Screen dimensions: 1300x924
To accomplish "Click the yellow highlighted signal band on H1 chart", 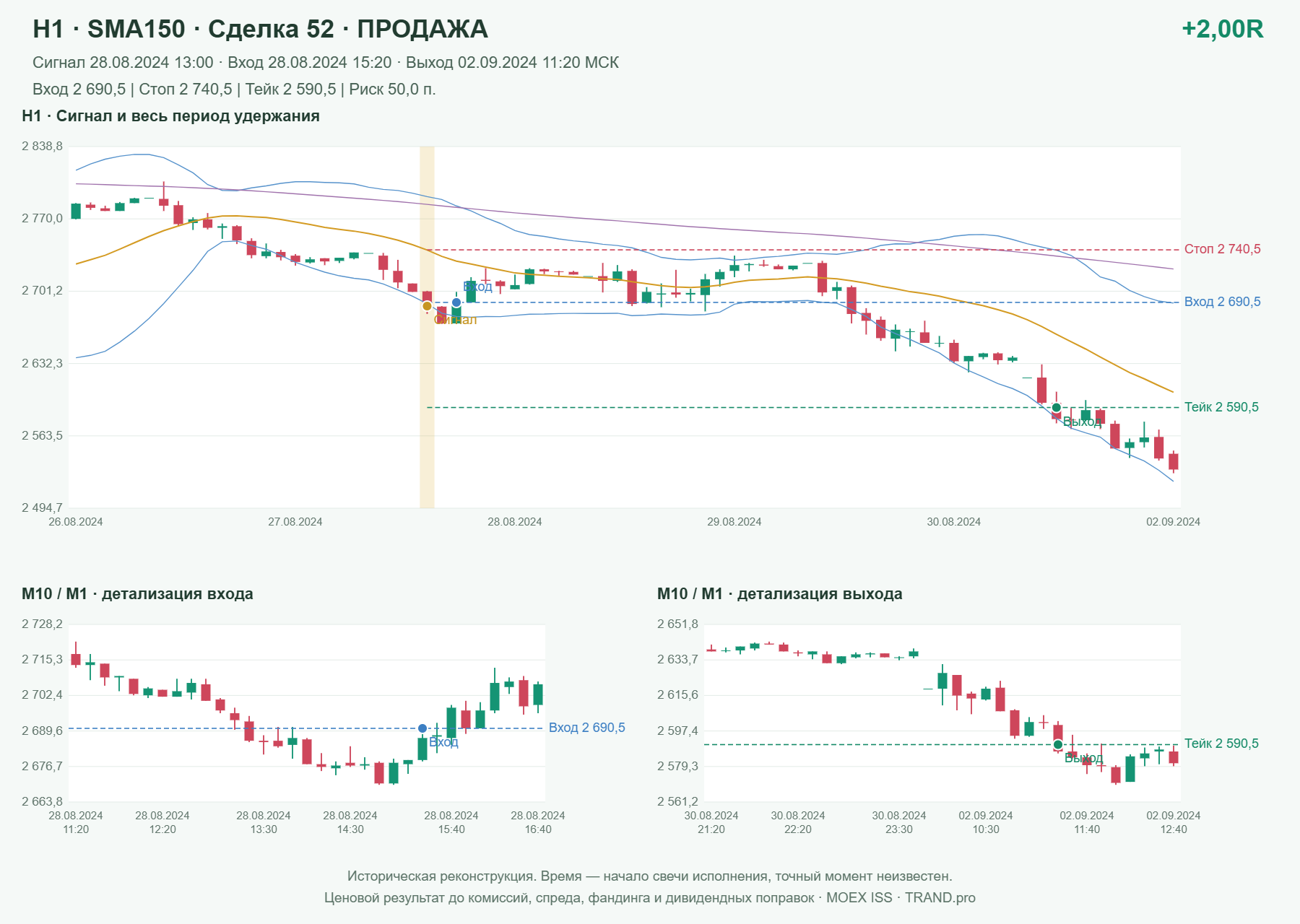I will point(427,327).
